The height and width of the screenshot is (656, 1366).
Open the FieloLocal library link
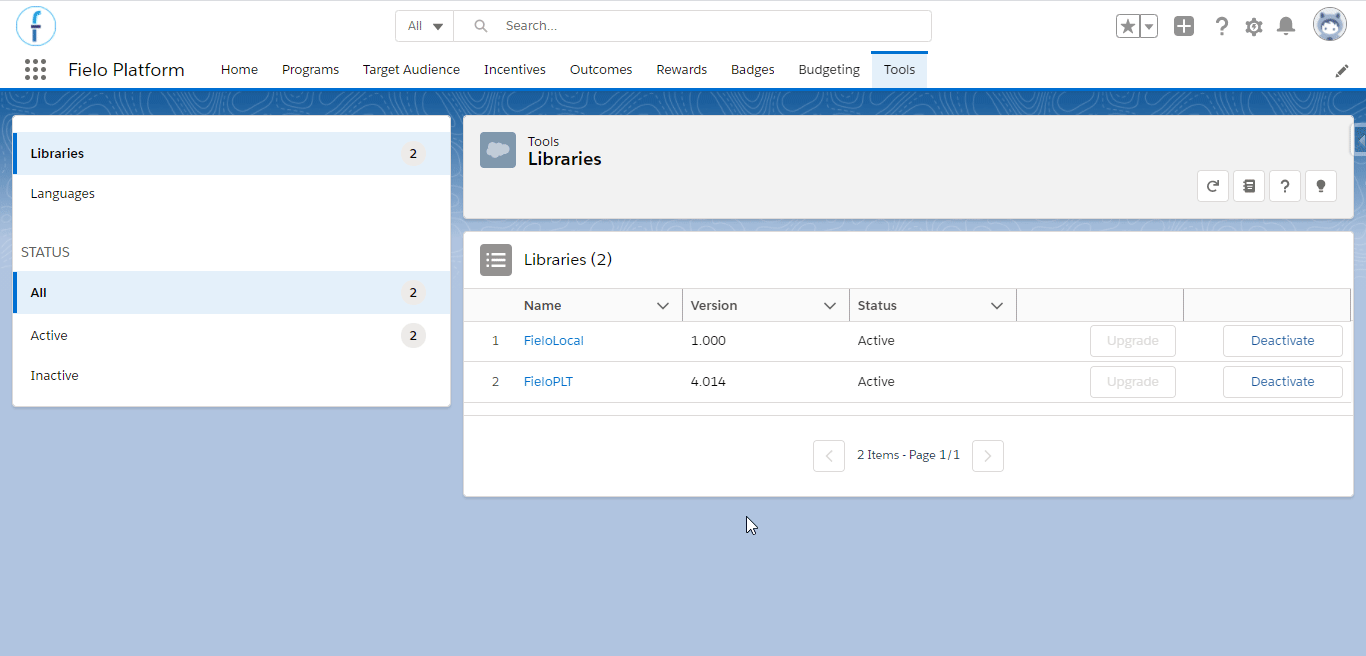(553, 341)
